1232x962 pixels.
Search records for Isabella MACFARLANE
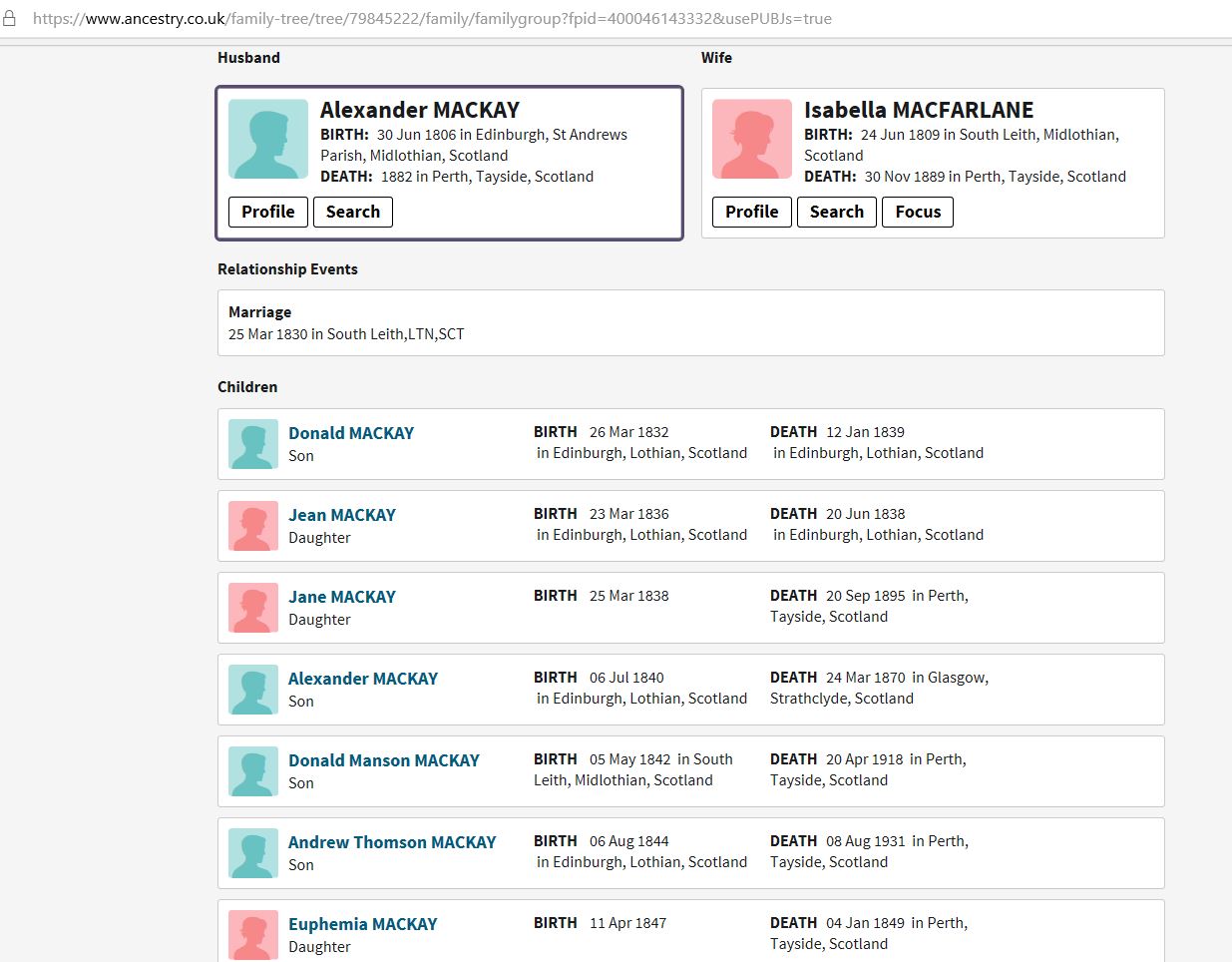836,212
